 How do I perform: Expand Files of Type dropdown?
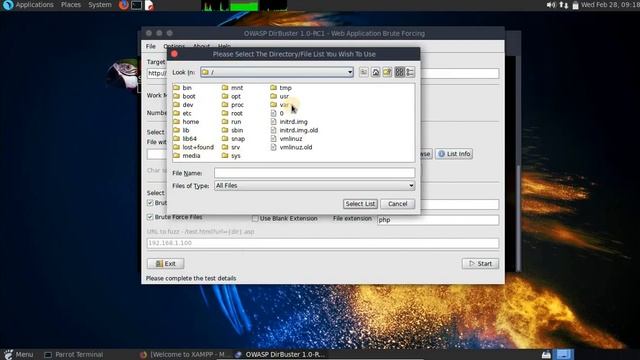tap(411, 186)
